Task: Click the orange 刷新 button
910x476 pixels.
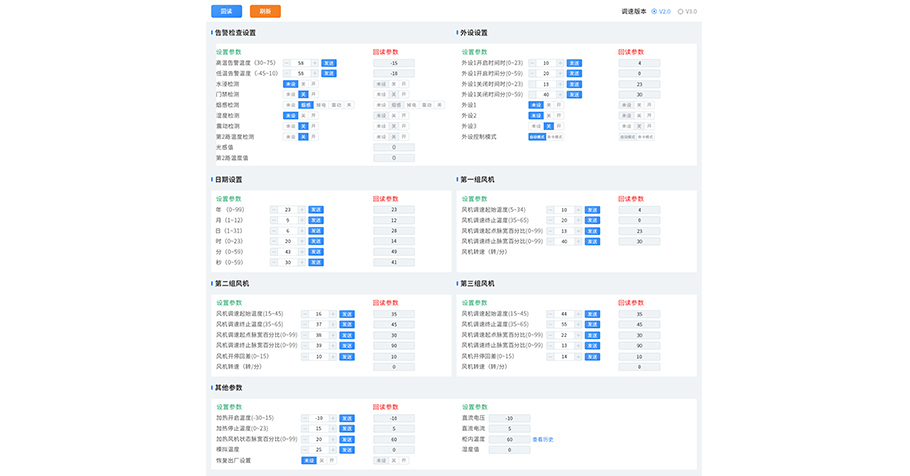Action: (x=265, y=11)
